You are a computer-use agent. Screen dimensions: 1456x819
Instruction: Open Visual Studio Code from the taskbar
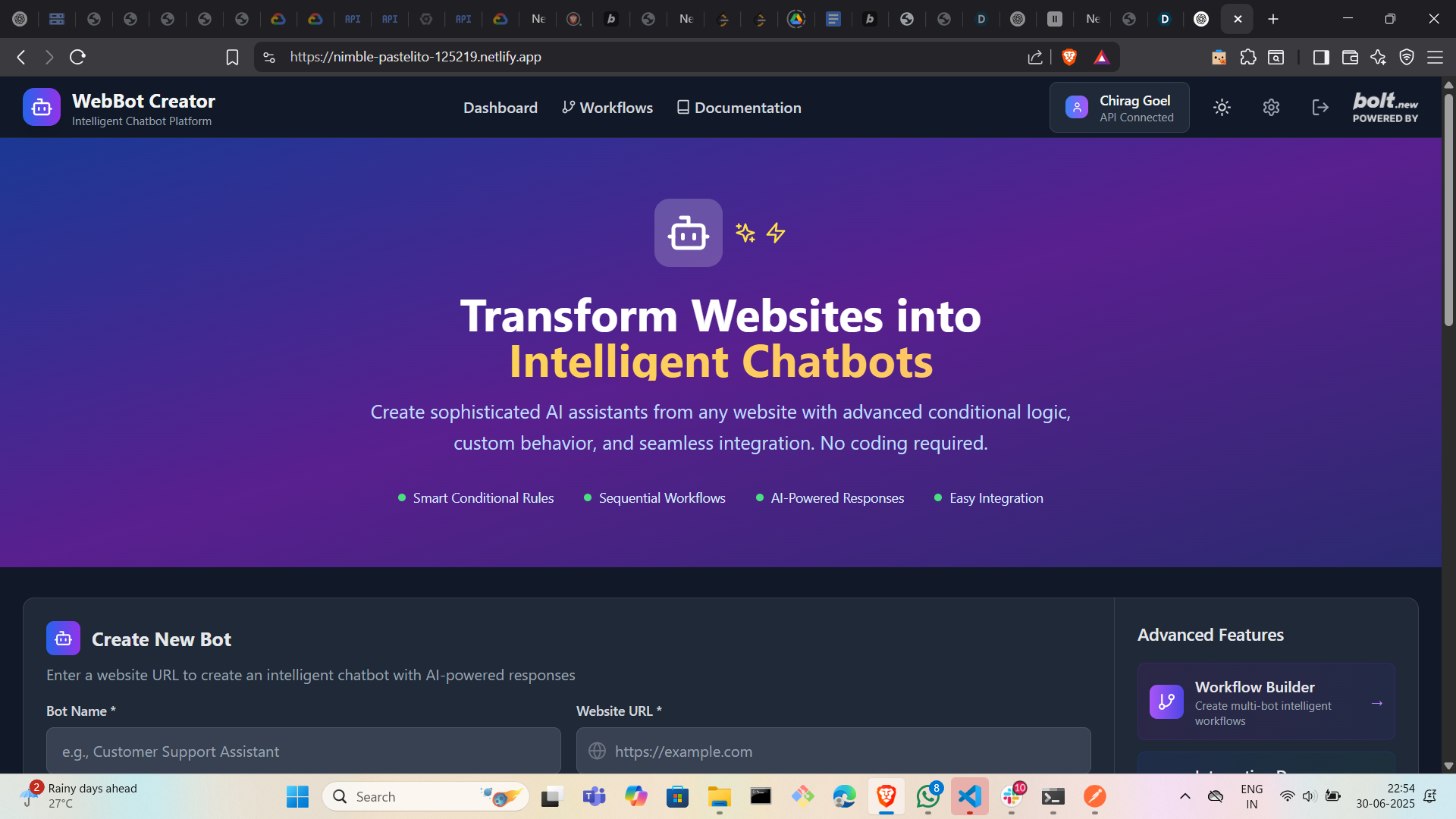970,796
